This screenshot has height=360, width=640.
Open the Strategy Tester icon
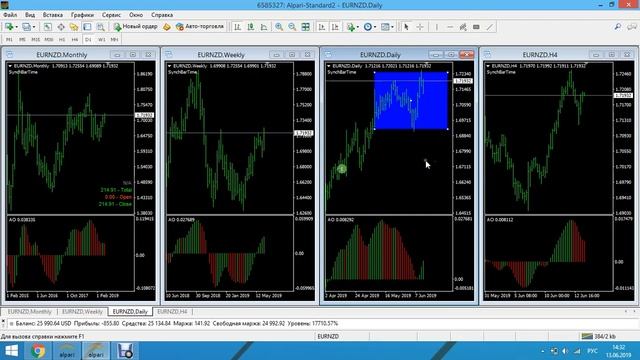tap(100, 27)
